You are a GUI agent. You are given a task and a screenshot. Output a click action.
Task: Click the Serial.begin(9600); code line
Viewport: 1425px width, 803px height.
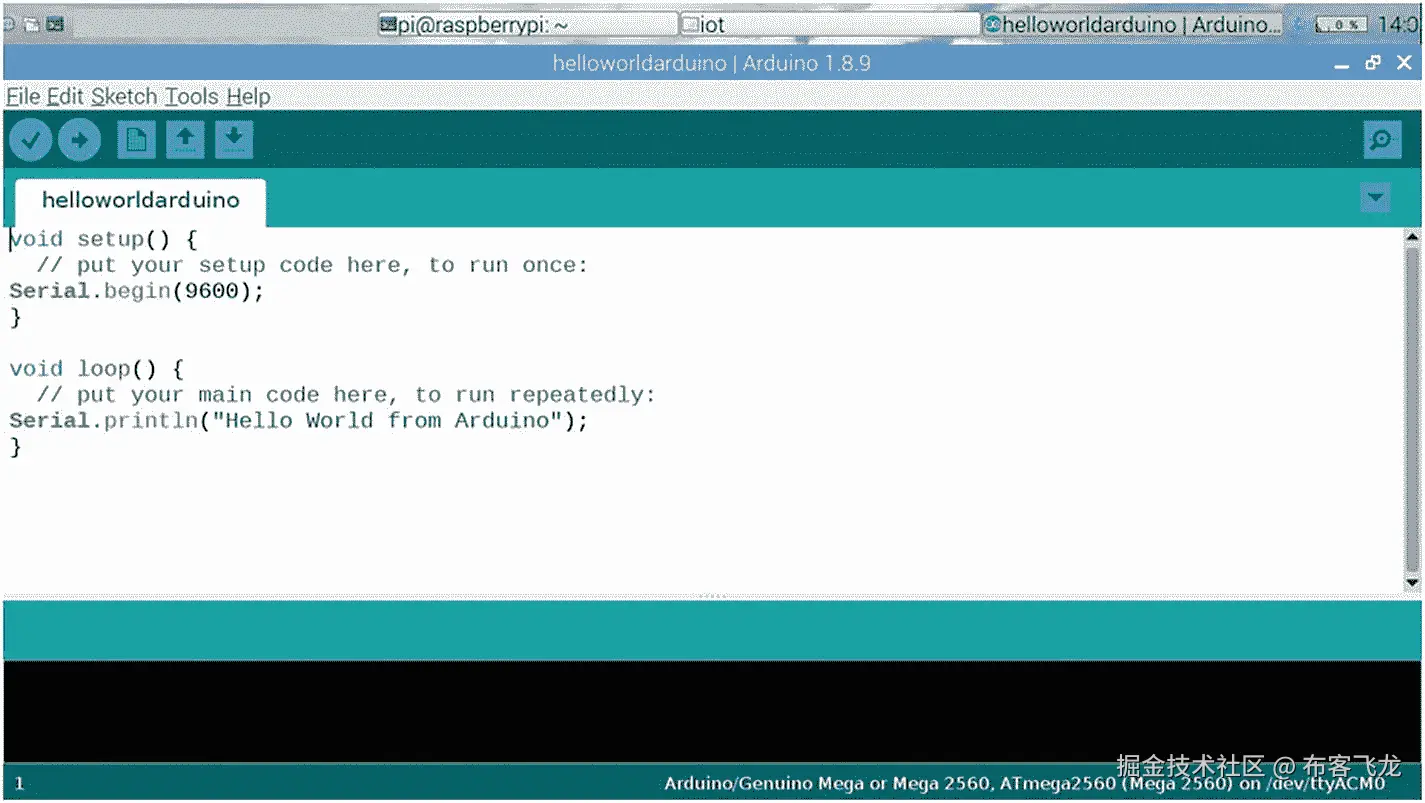(136, 291)
